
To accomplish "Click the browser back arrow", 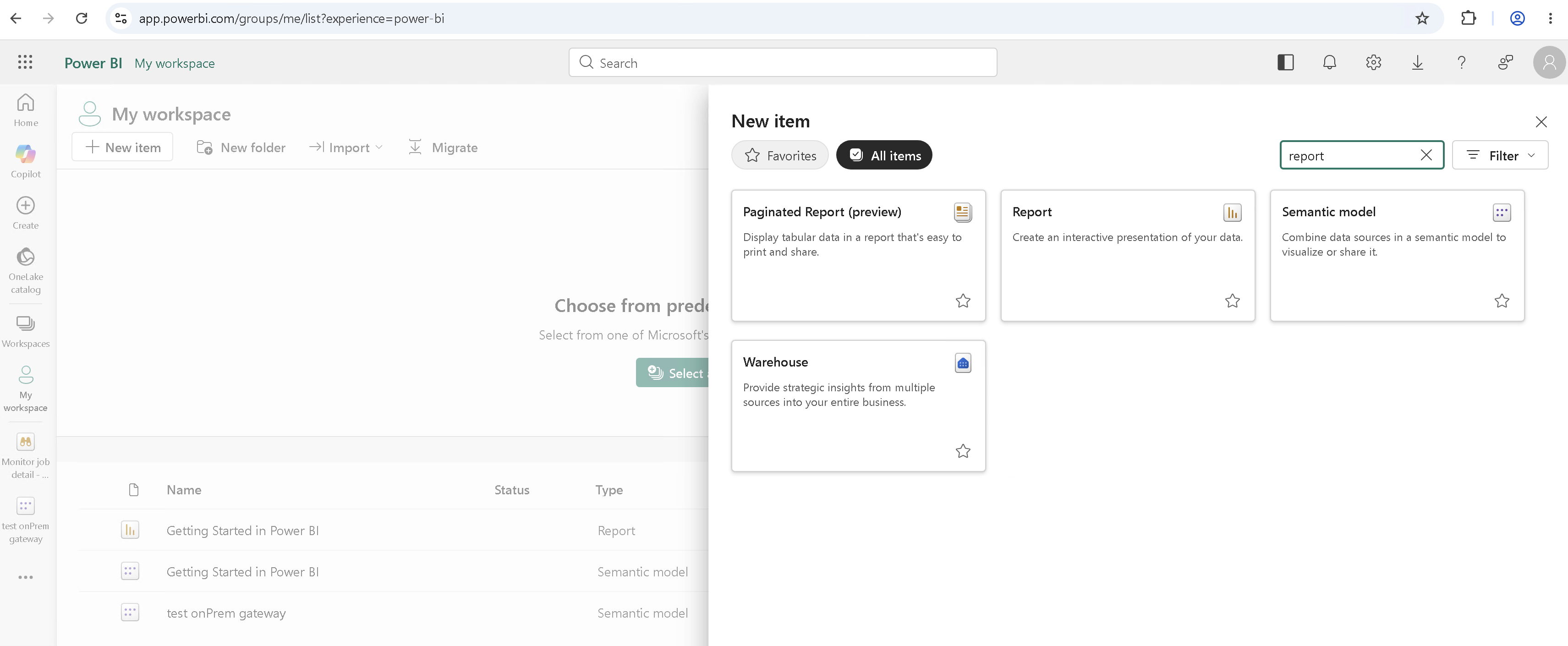I will (16, 18).
